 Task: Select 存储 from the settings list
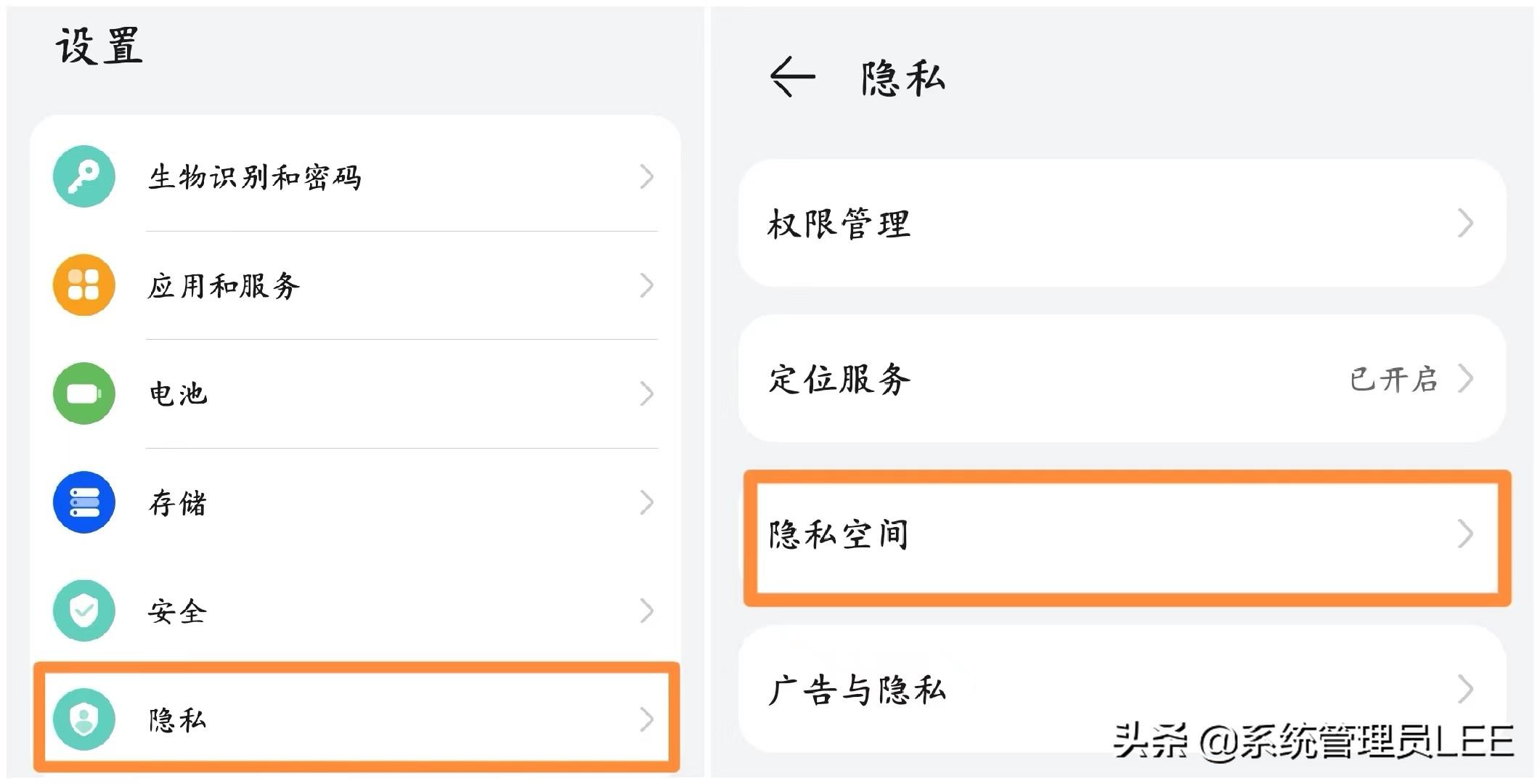[x=178, y=502]
